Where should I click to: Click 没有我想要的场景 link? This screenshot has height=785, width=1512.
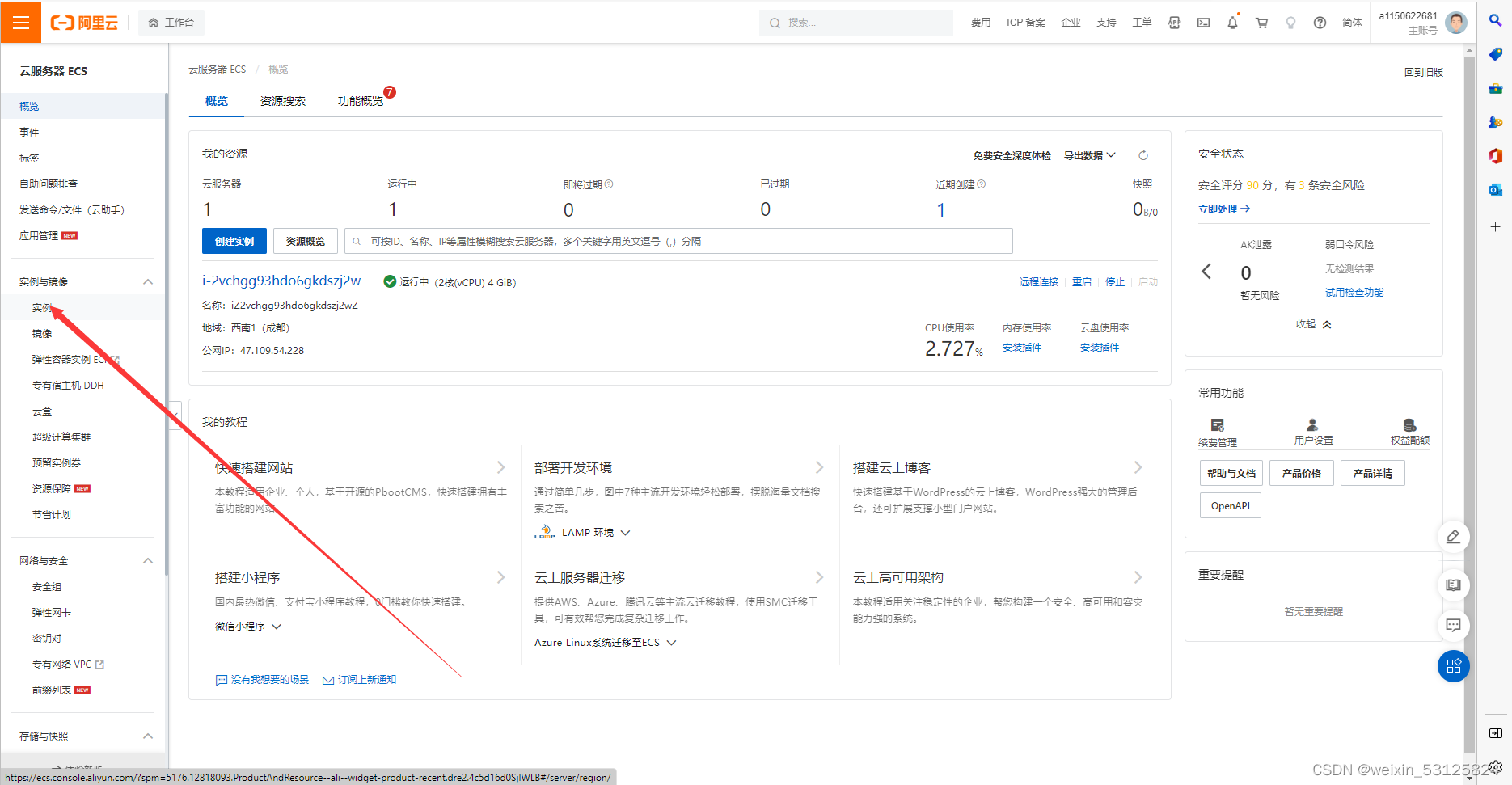[x=263, y=680]
